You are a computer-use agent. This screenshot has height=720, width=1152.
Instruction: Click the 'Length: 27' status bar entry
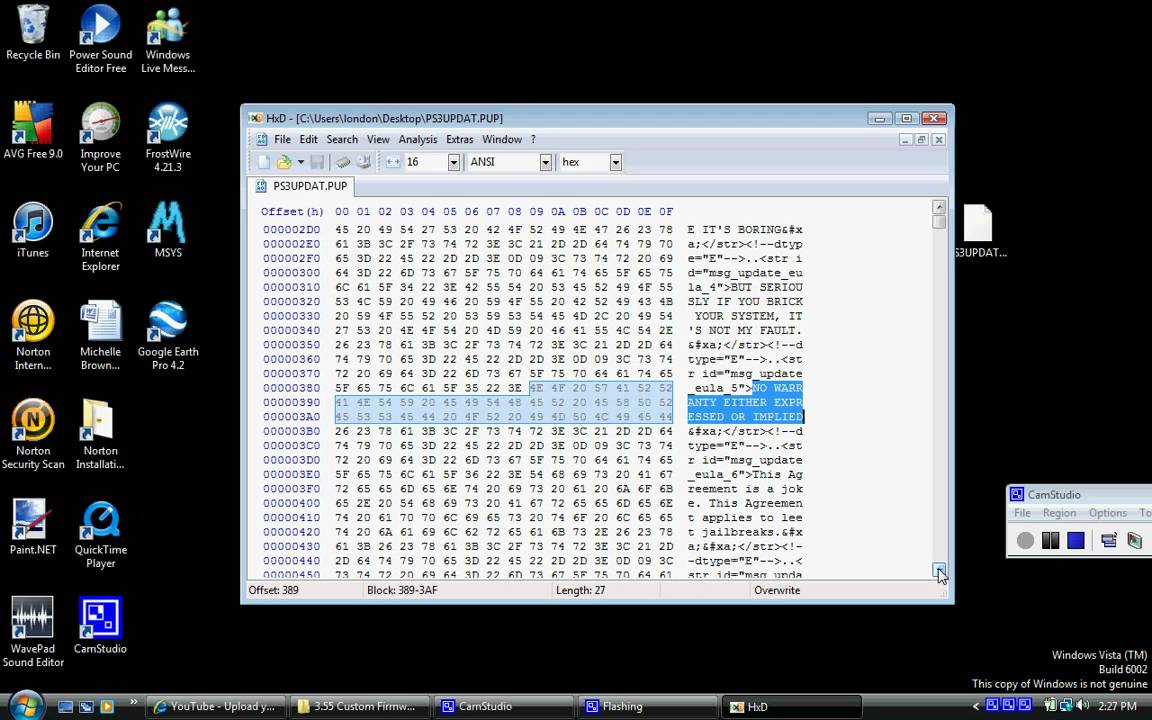tap(580, 590)
